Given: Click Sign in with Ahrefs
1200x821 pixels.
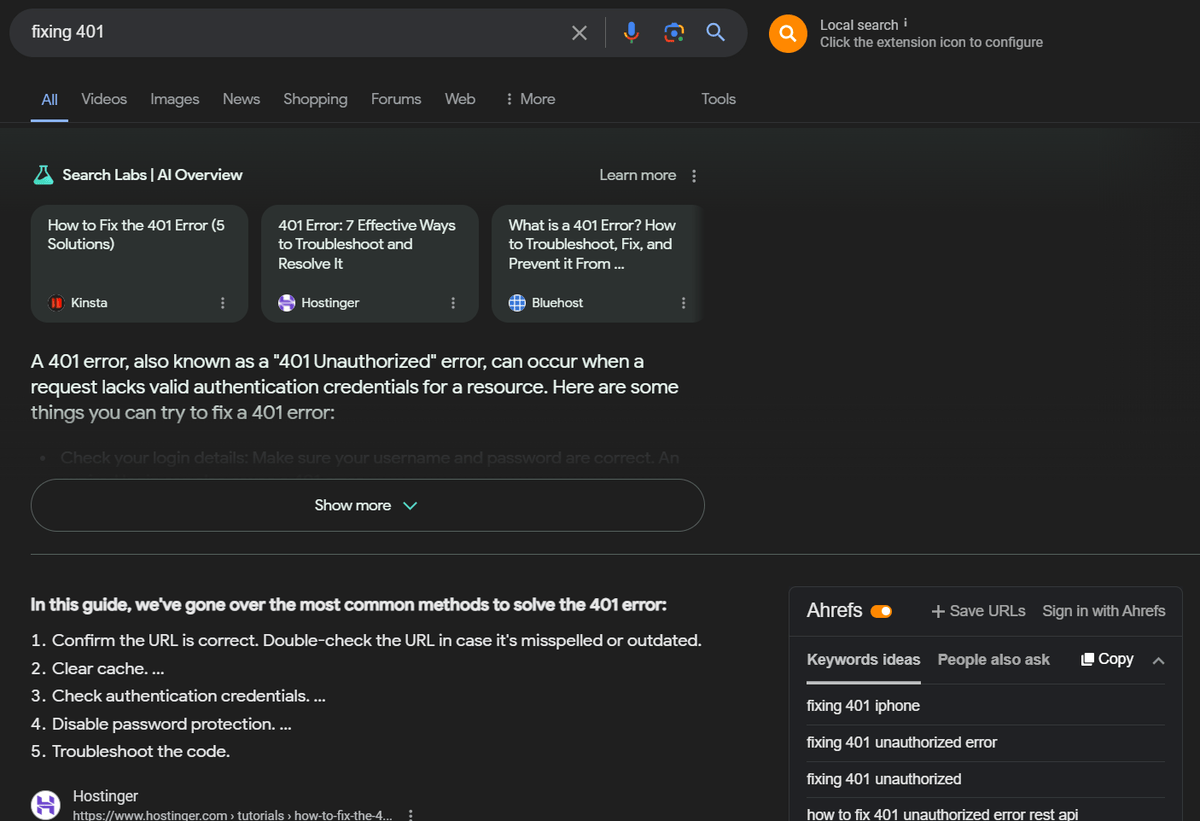Looking at the screenshot, I should click(1104, 611).
